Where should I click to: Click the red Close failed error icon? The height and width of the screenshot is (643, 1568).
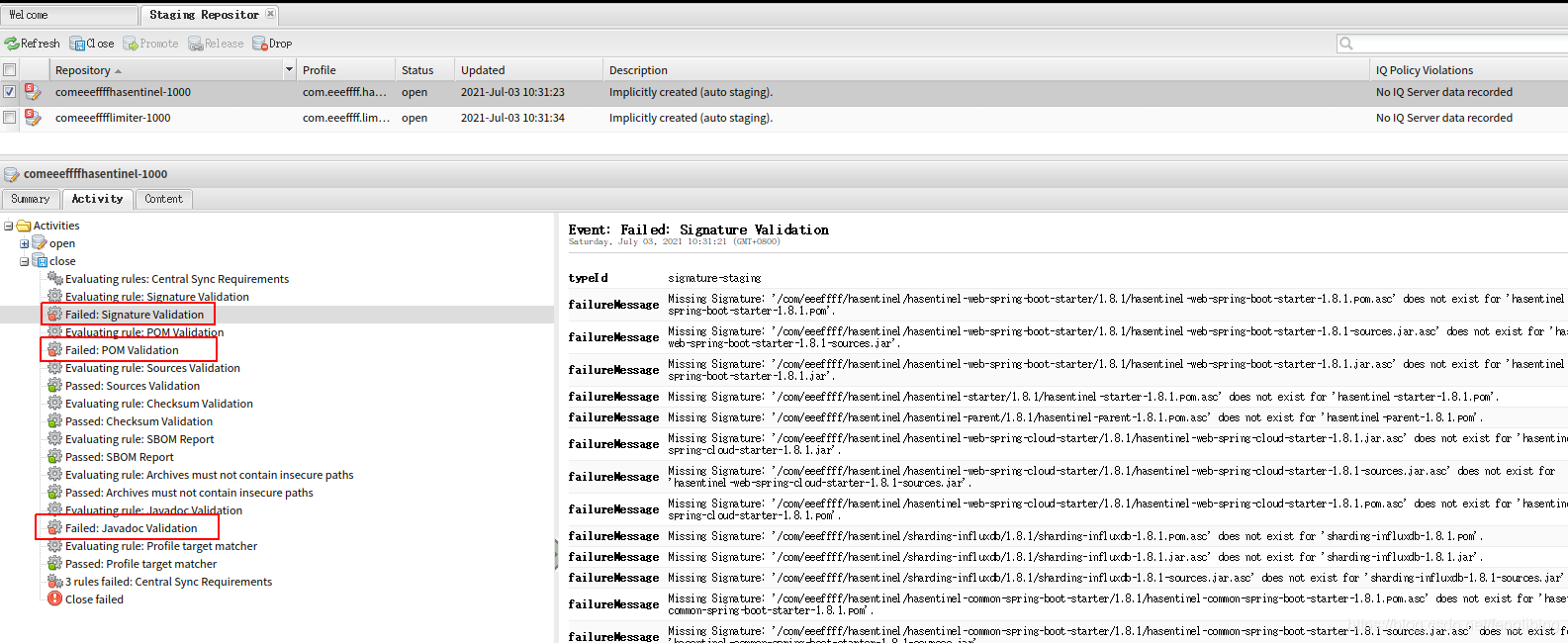coord(55,598)
